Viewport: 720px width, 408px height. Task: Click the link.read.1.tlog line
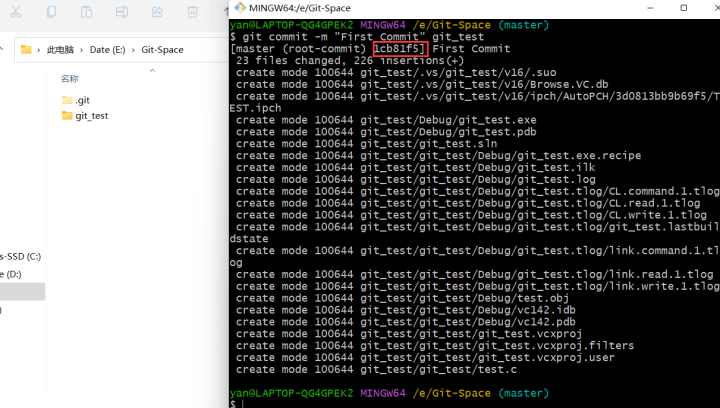(475, 275)
